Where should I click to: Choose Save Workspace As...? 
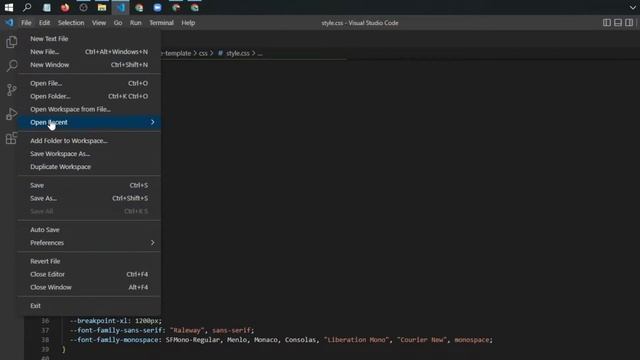(89, 154)
